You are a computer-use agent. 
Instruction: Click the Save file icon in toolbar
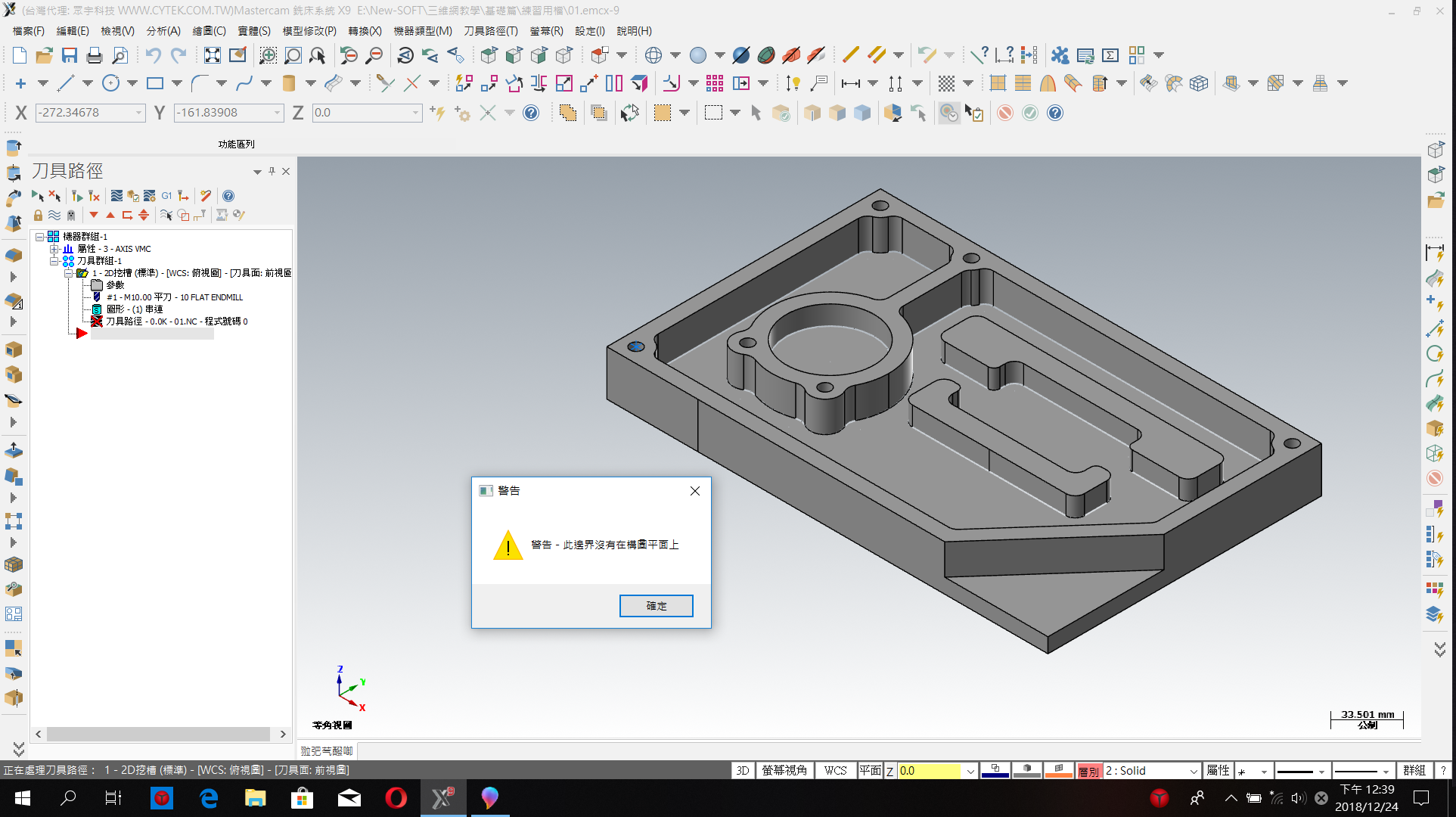[x=70, y=55]
